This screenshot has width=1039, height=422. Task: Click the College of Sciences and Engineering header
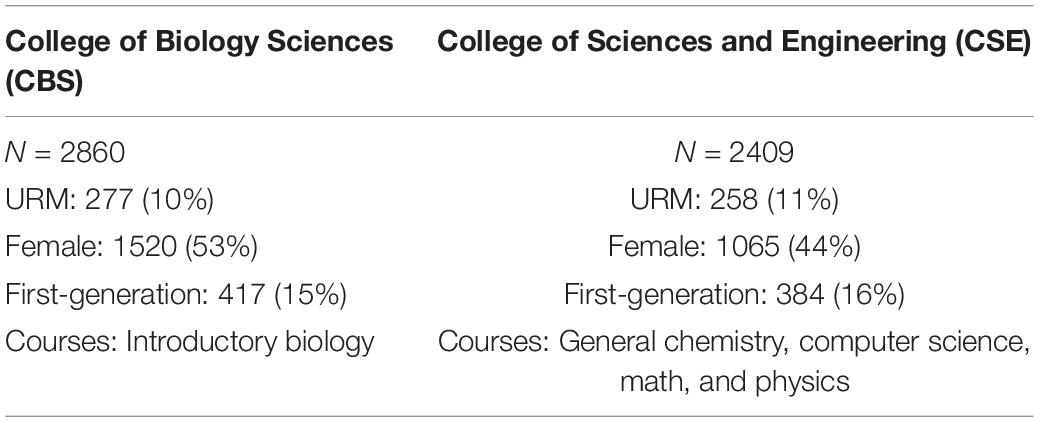coord(734,42)
